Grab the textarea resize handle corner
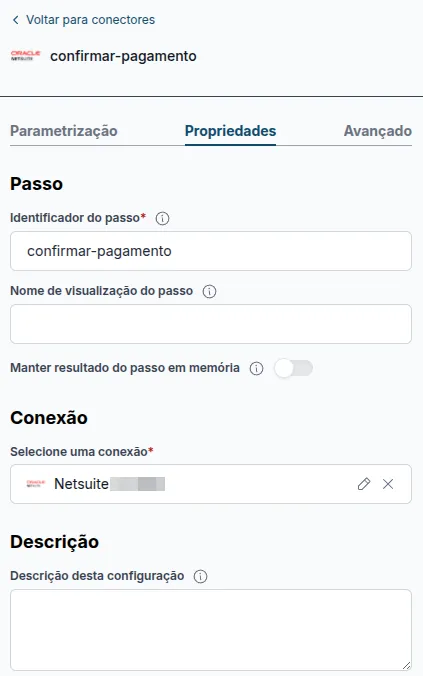 pos(406,665)
